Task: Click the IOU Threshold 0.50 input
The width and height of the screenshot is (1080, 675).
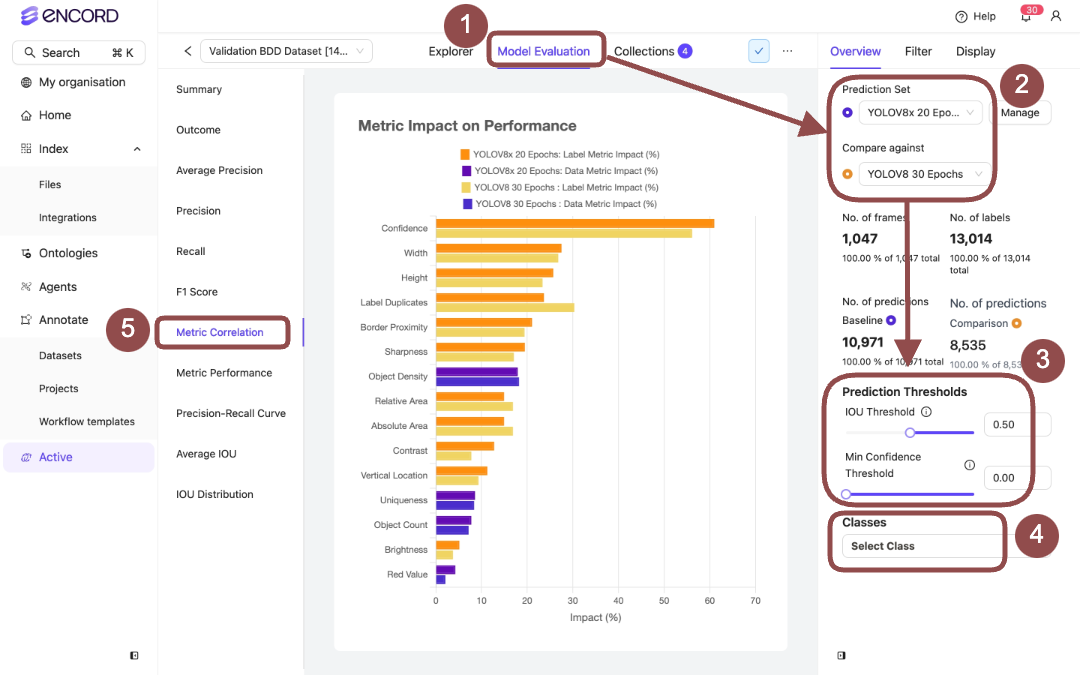Action: 1017,424
